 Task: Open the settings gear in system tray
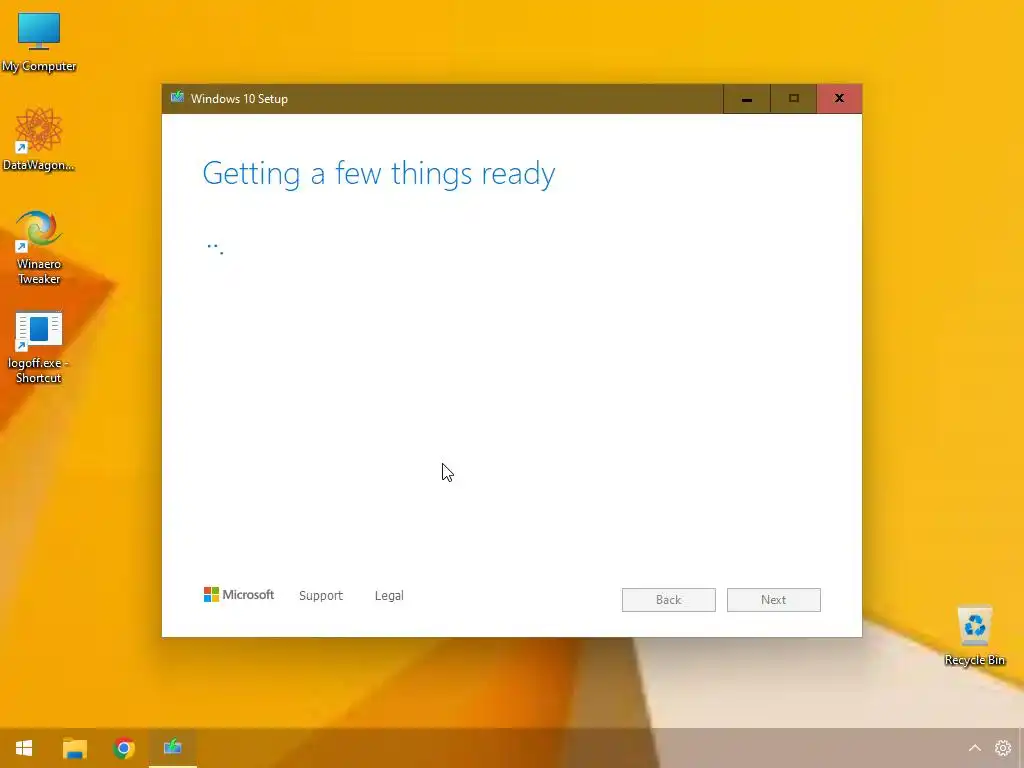pos(1002,748)
